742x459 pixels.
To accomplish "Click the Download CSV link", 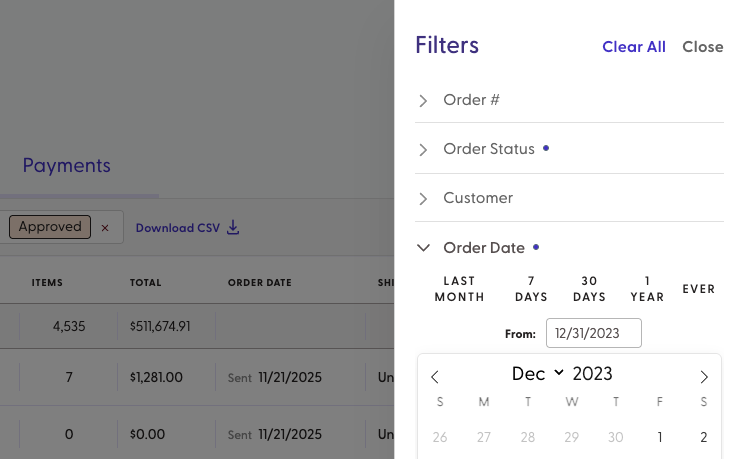I will pos(178,228).
